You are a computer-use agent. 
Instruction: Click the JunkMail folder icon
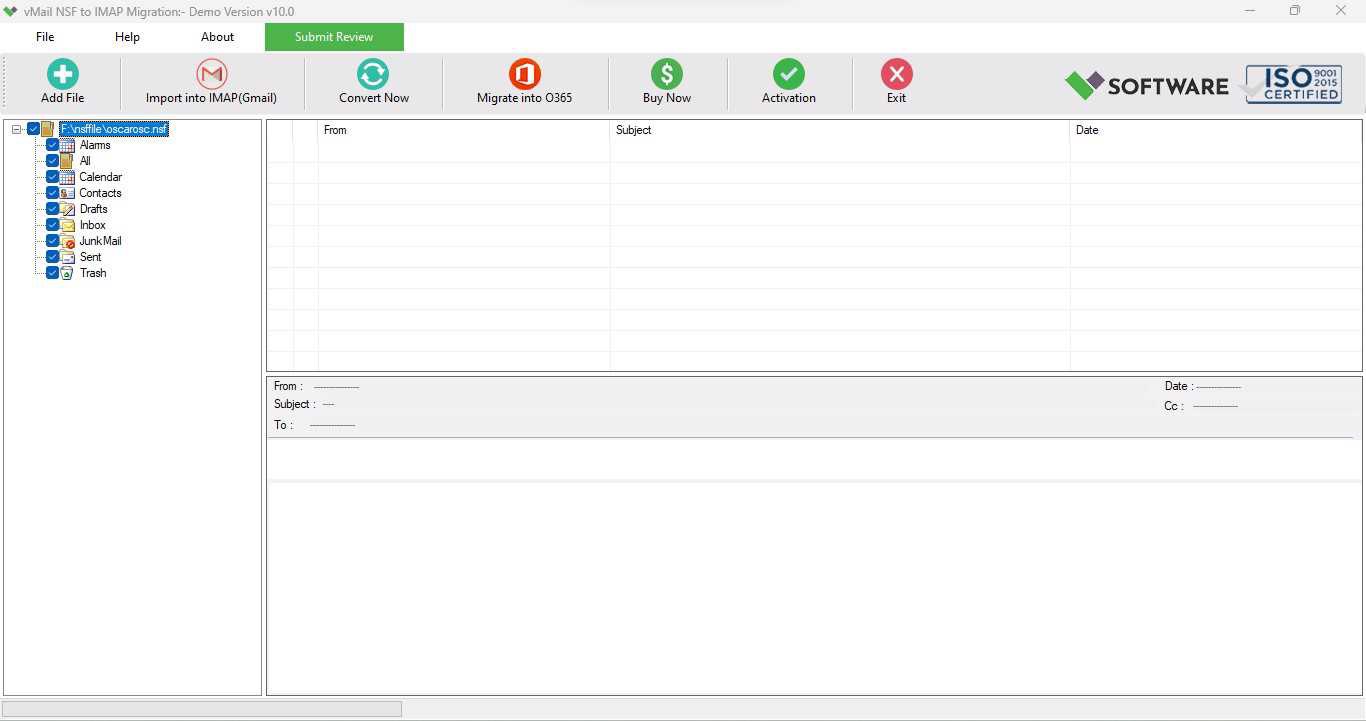click(67, 241)
